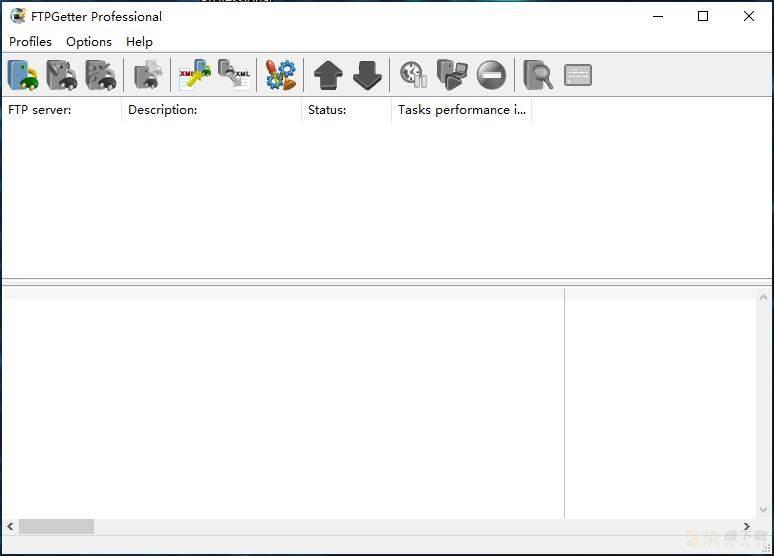This screenshot has height=556, width=774.
Task: Export profiles to XML icon
Action: [234, 75]
